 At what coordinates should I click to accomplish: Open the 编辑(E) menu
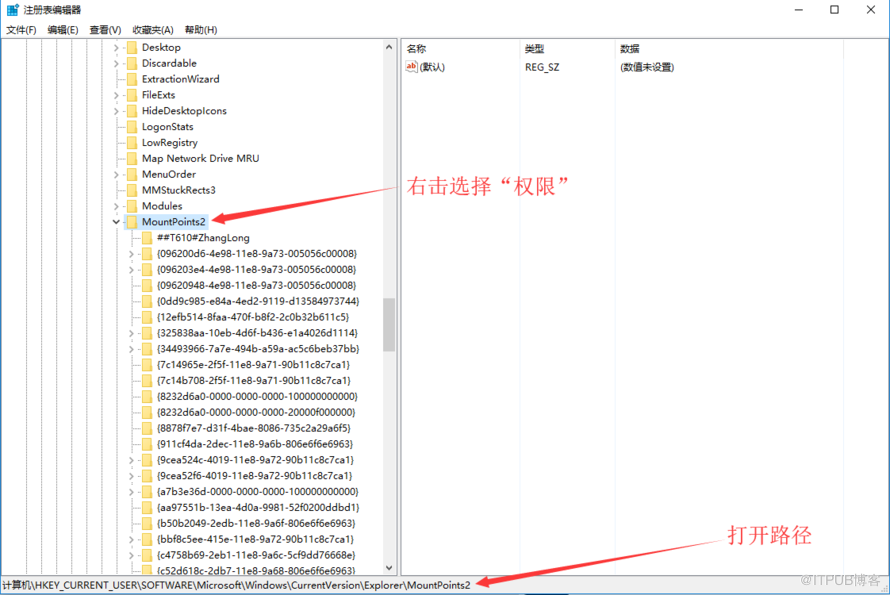tap(62, 30)
